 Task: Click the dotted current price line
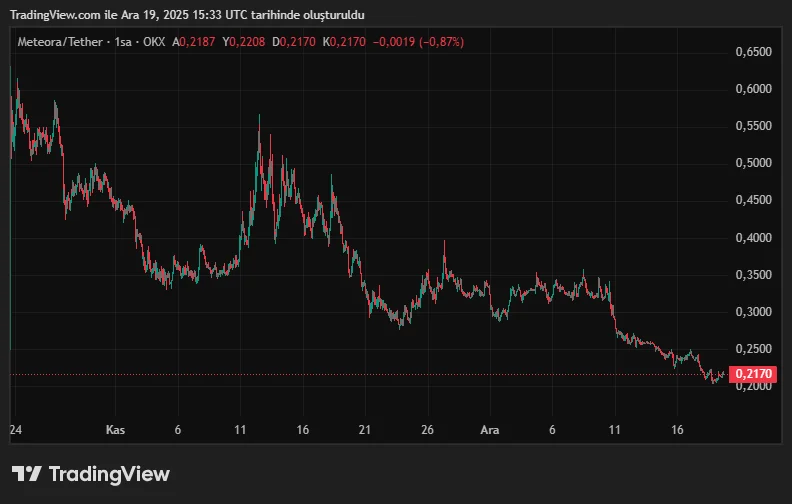pos(400,375)
